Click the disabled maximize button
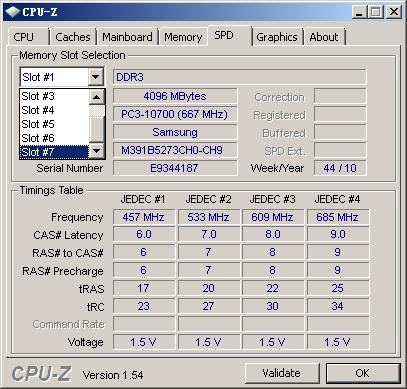Image resolution: width=407 pixels, height=389 pixels. coord(376,12)
